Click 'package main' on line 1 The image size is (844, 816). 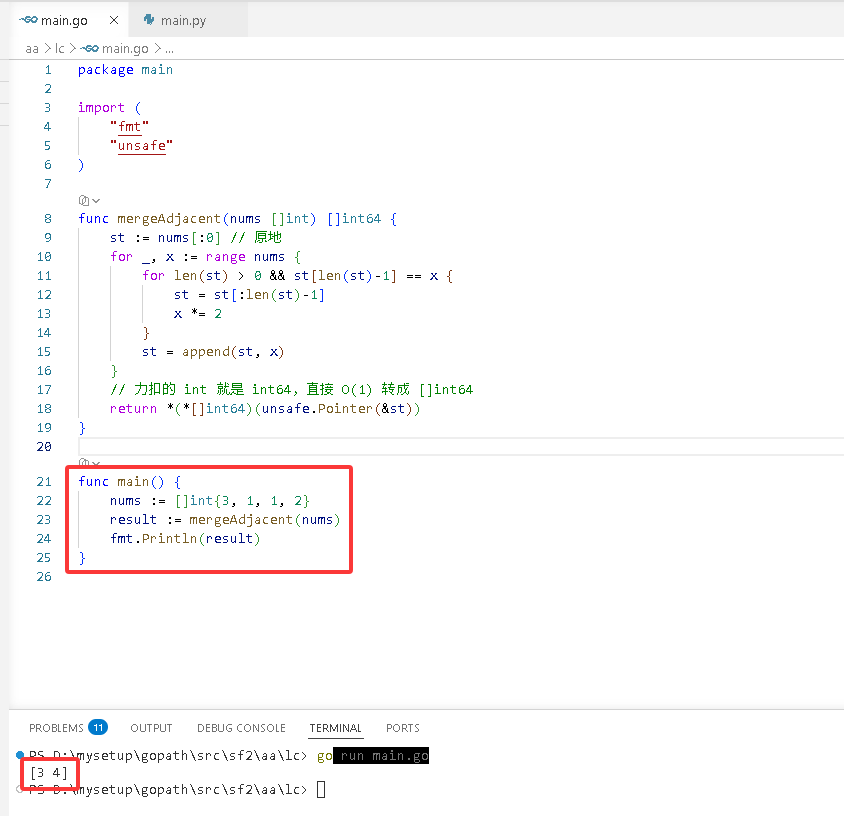125,70
